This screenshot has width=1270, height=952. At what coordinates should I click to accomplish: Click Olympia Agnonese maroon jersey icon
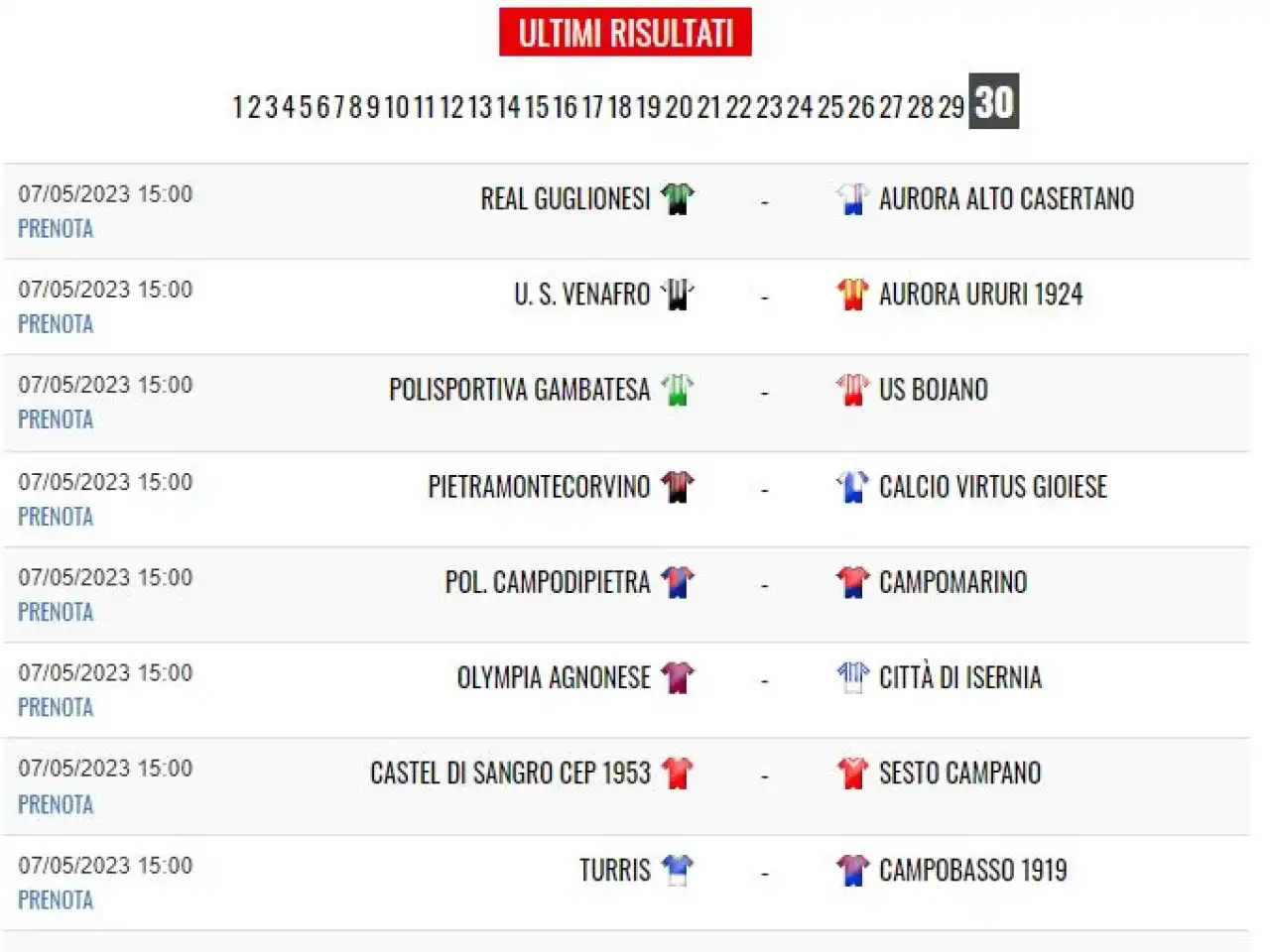click(678, 677)
